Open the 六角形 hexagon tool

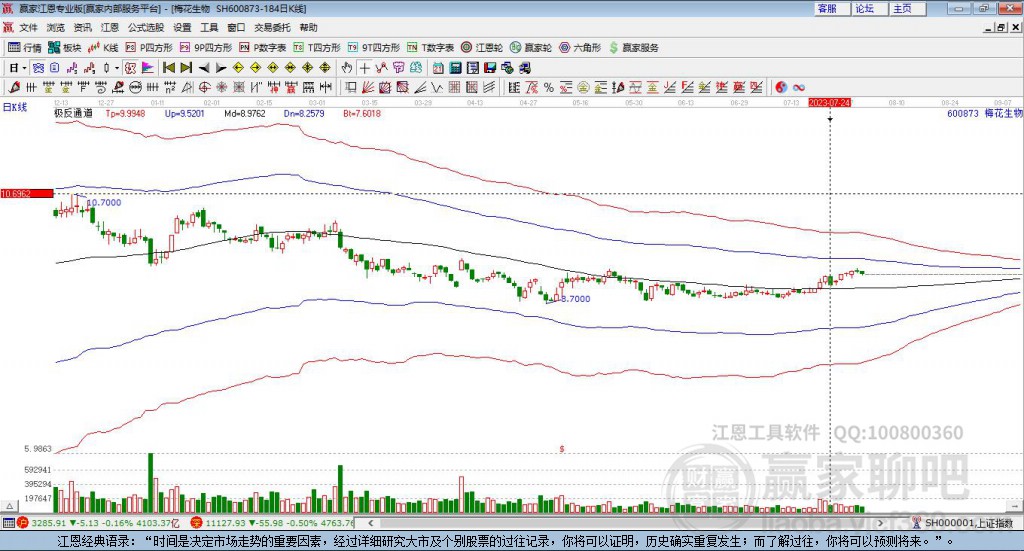coord(580,48)
